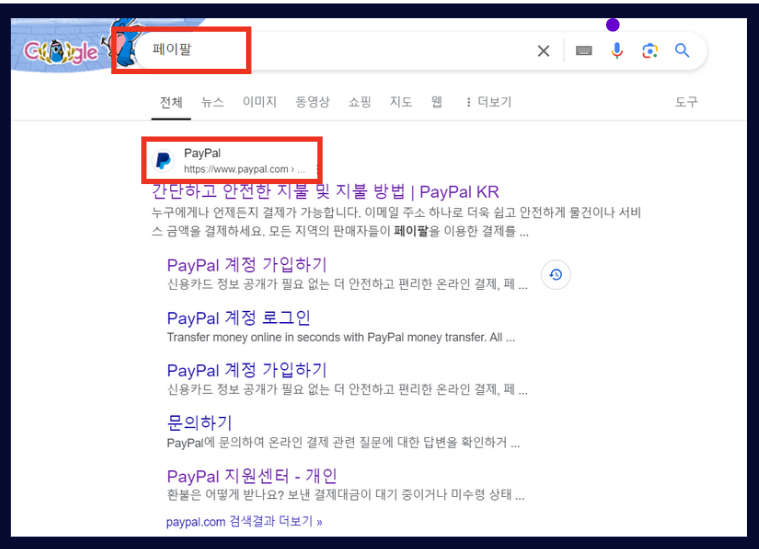Image resolution: width=759 pixels, height=549 pixels.
Task: Switch to the 이미지 tab
Action: (259, 102)
